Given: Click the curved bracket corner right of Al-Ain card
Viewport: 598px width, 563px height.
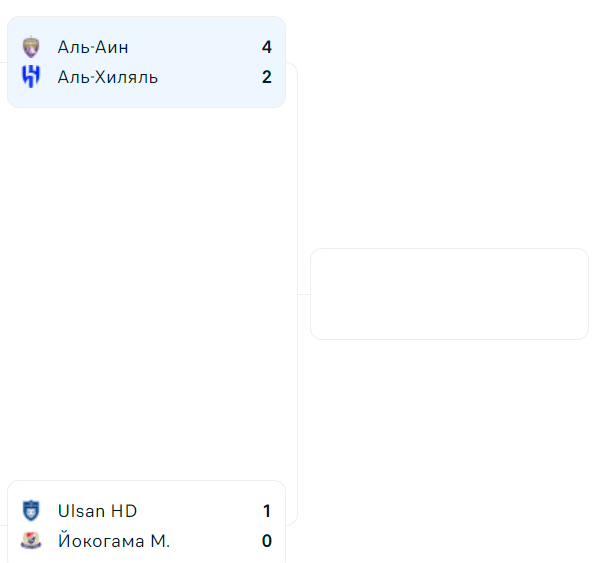Looking at the screenshot, I should 292,67.
